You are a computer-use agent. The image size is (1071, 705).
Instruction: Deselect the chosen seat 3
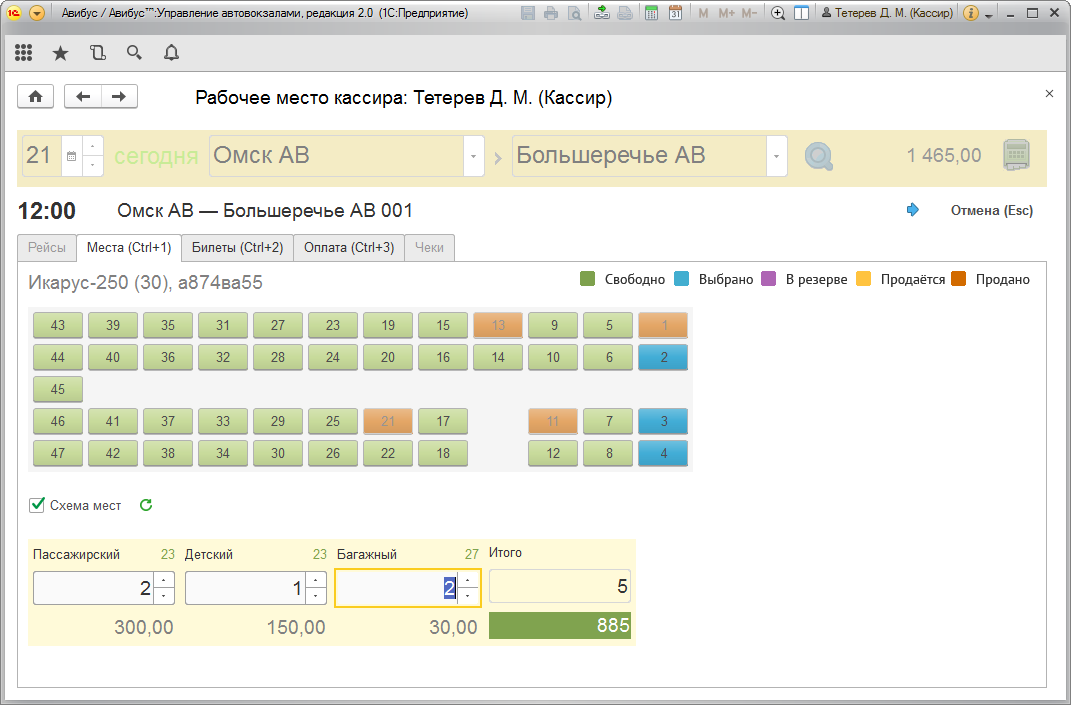point(663,422)
